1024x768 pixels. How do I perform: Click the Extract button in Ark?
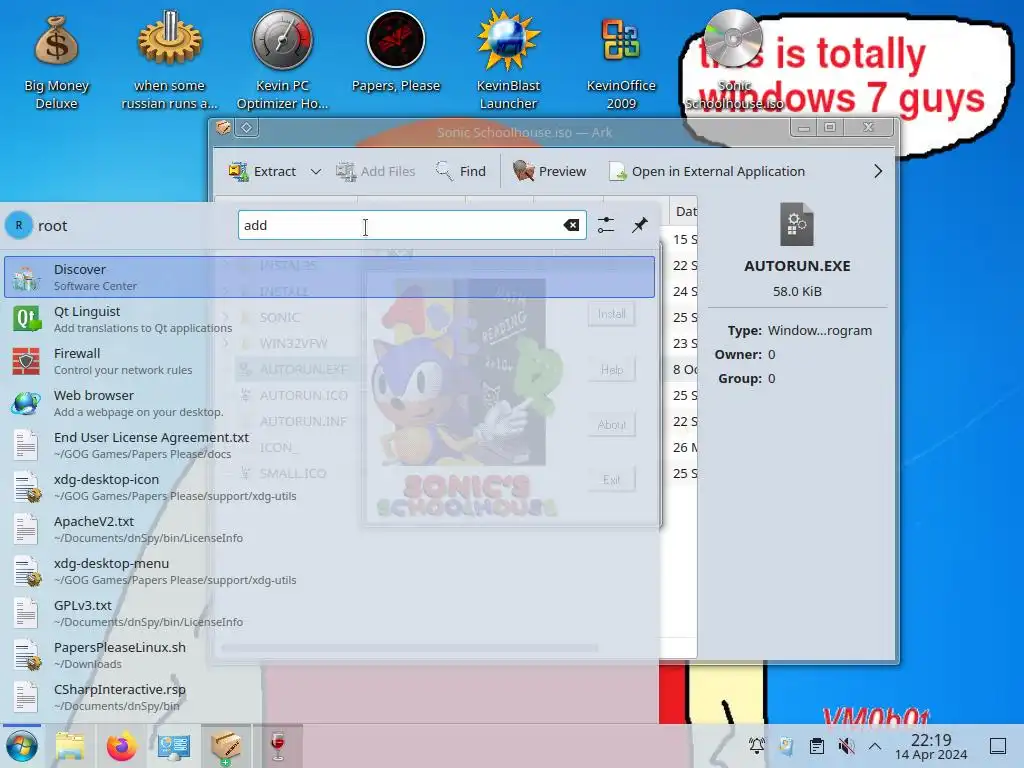[263, 171]
